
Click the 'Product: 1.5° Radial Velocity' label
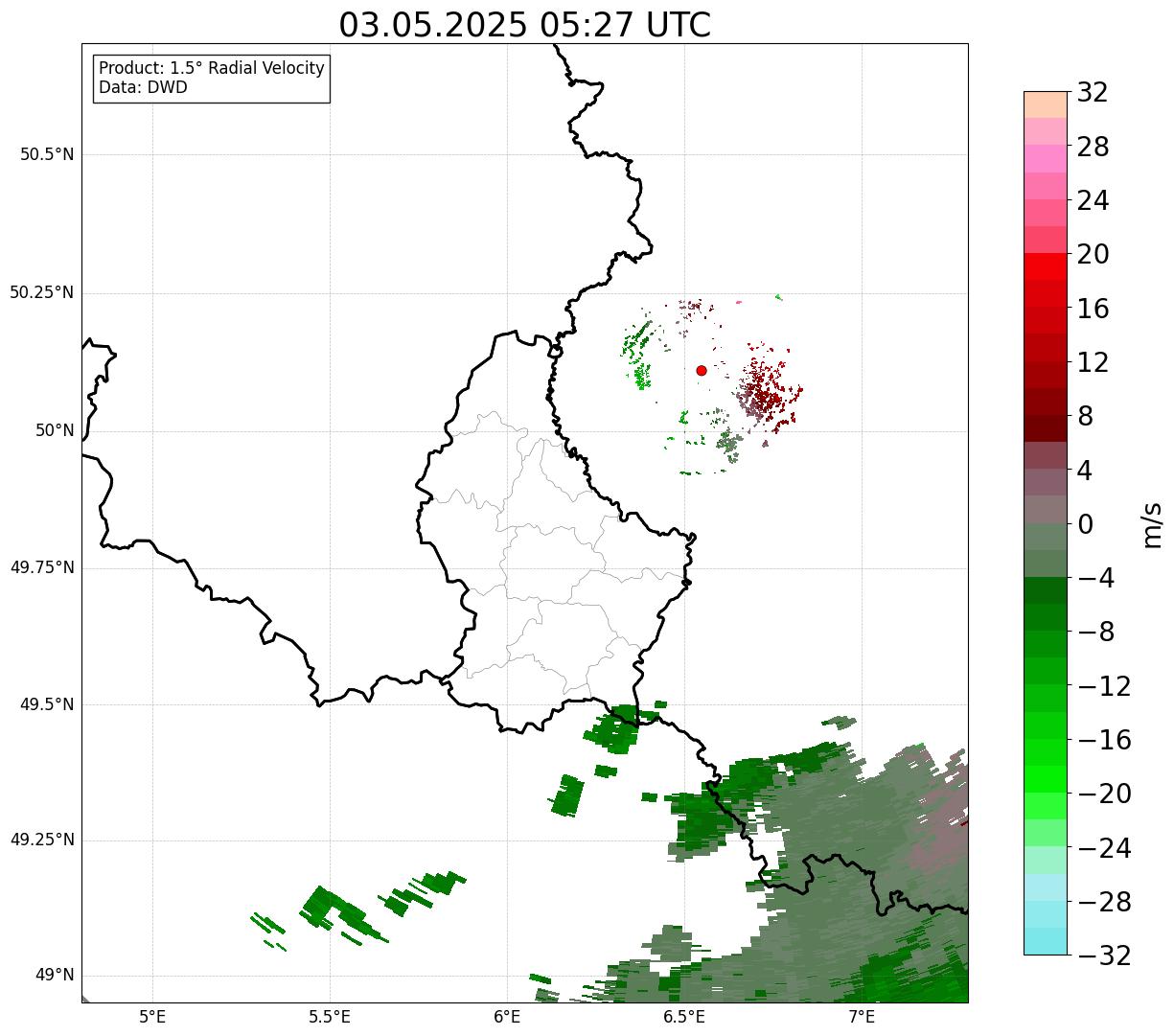212,69
